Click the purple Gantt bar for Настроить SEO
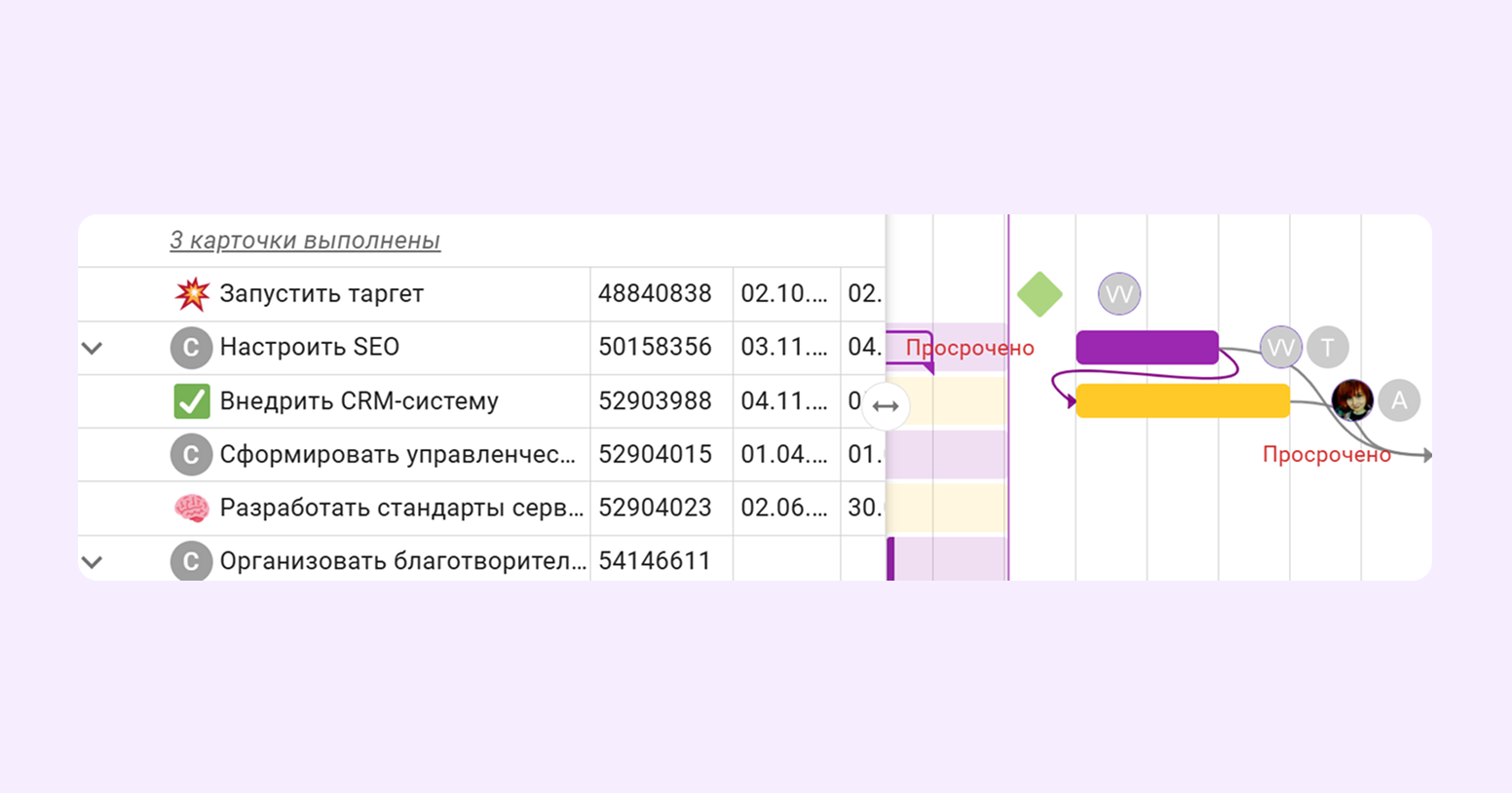The image size is (1512, 793). pyautogui.click(x=1147, y=347)
